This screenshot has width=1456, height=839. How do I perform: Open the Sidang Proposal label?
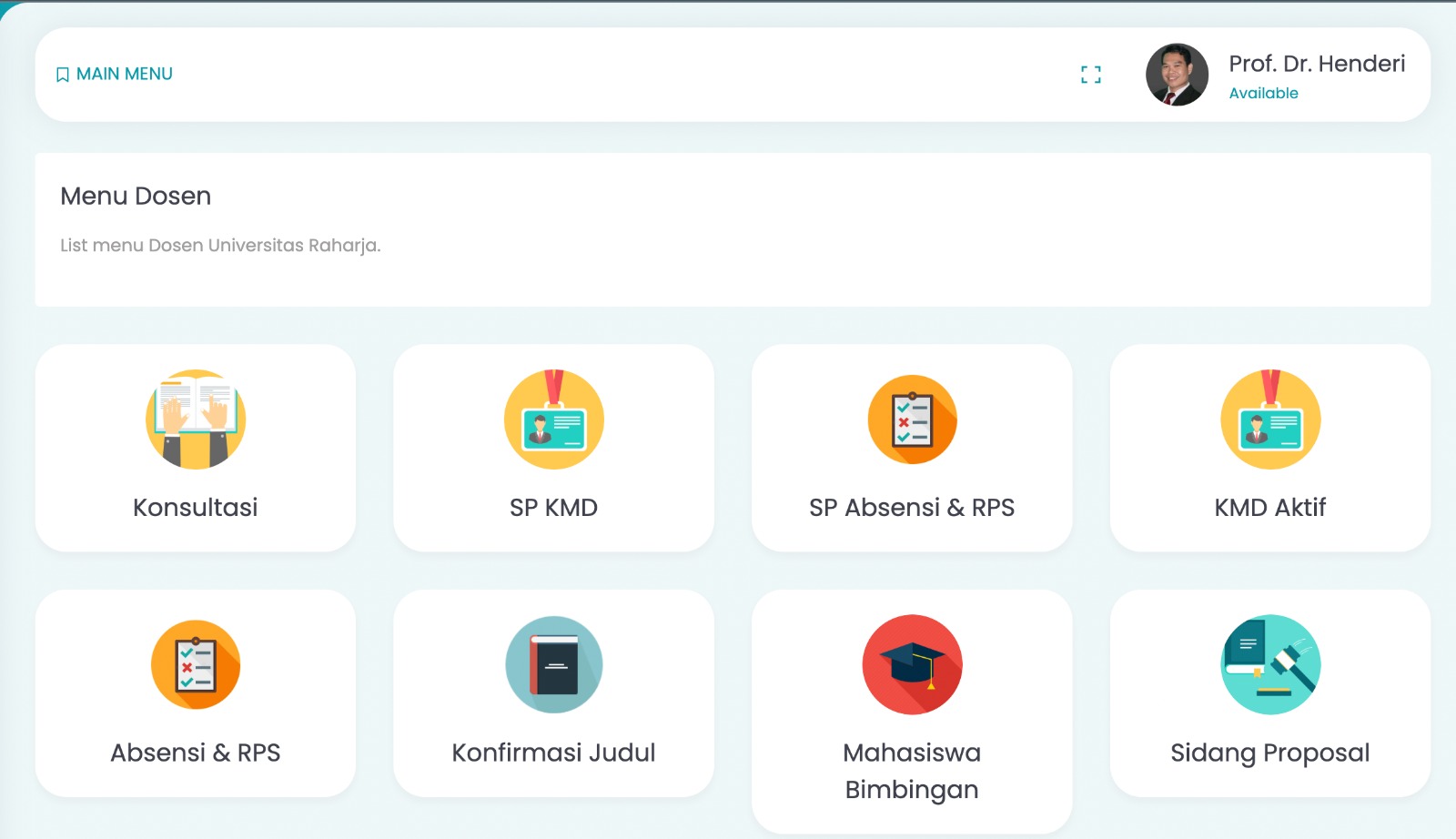point(1270,753)
